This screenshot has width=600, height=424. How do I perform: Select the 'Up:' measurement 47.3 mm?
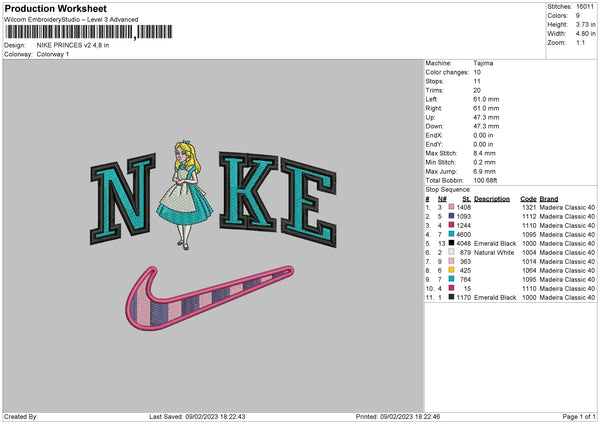[486, 117]
